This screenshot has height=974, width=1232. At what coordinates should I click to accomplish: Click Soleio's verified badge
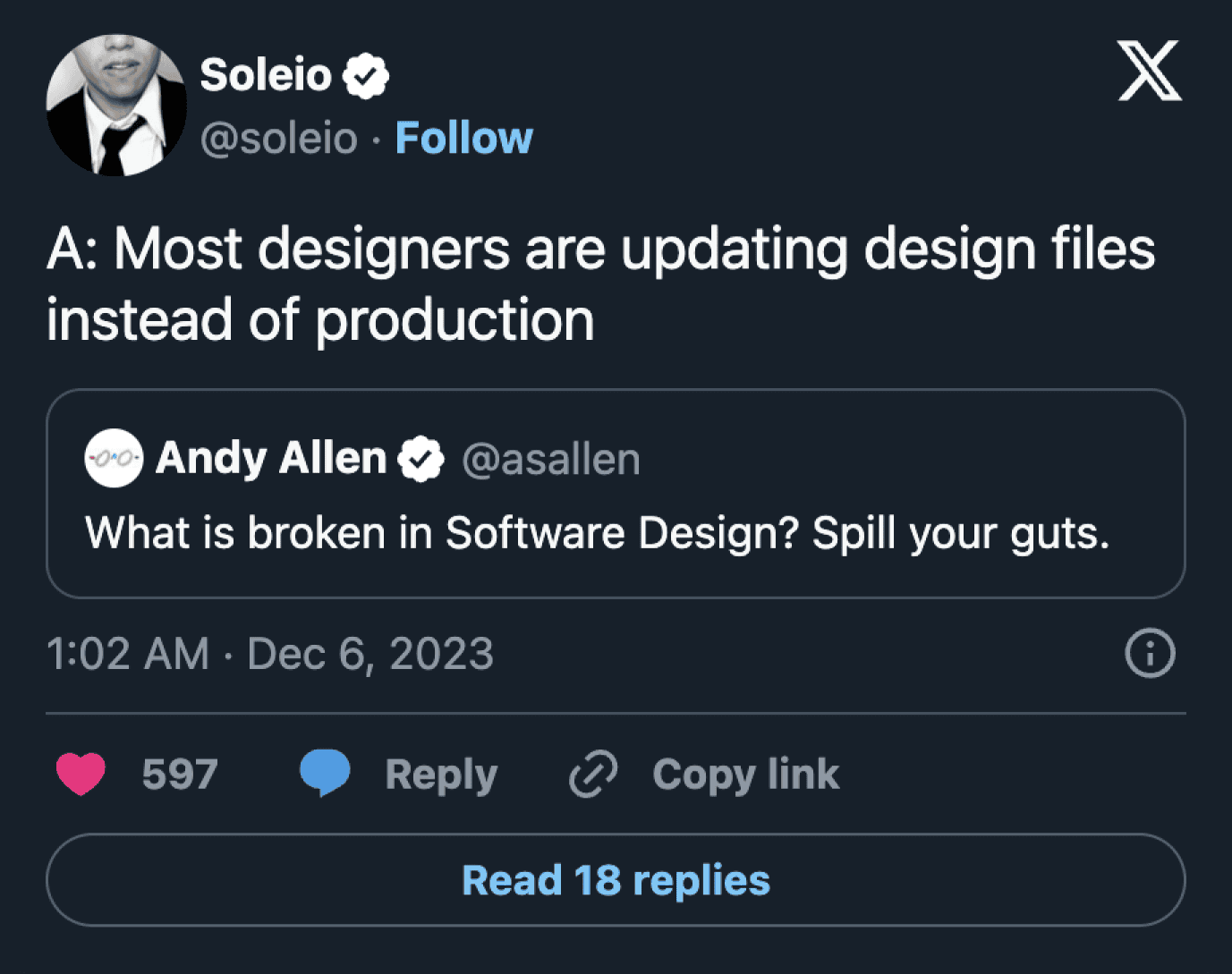[366, 76]
